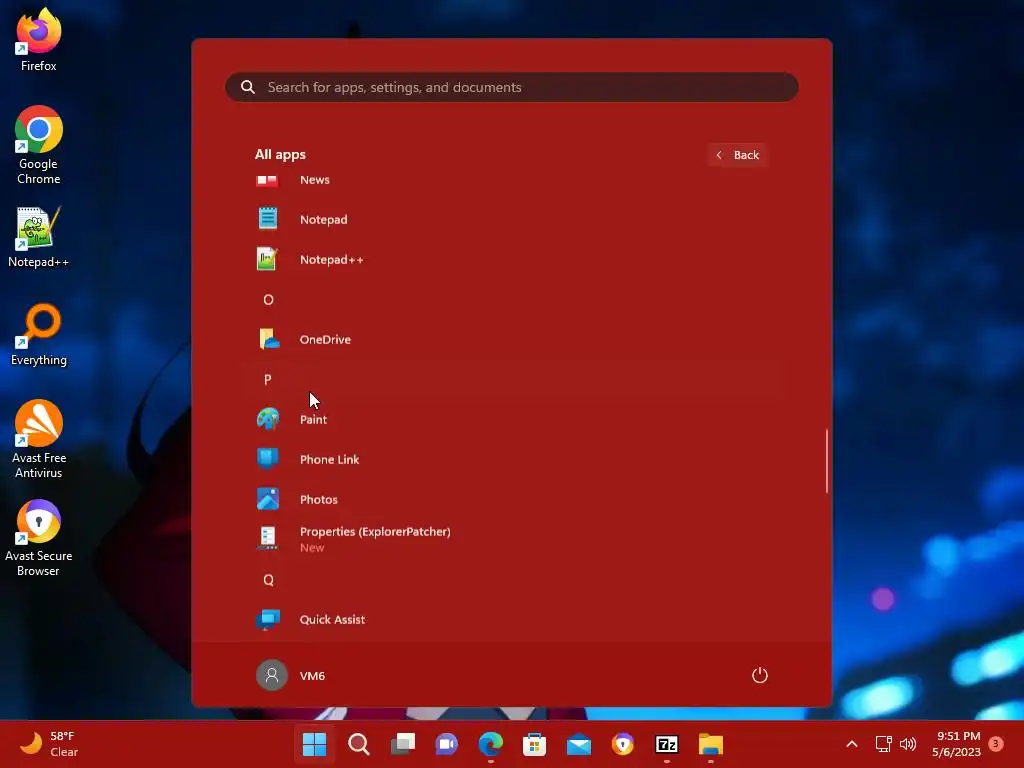
Task: Open File Explorer from the taskbar
Action: pyautogui.click(x=711, y=744)
